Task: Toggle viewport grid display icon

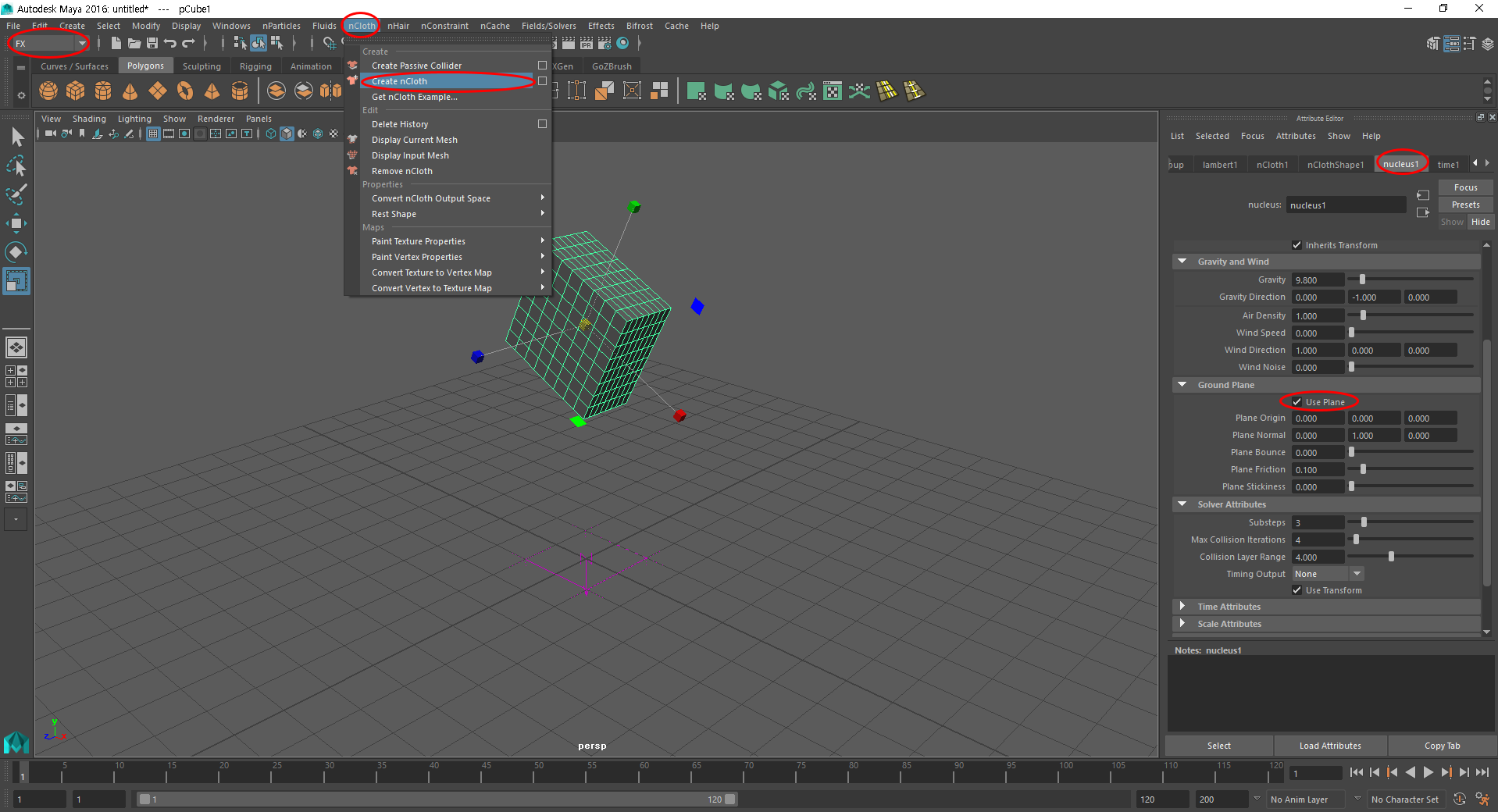Action: tap(153, 134)
